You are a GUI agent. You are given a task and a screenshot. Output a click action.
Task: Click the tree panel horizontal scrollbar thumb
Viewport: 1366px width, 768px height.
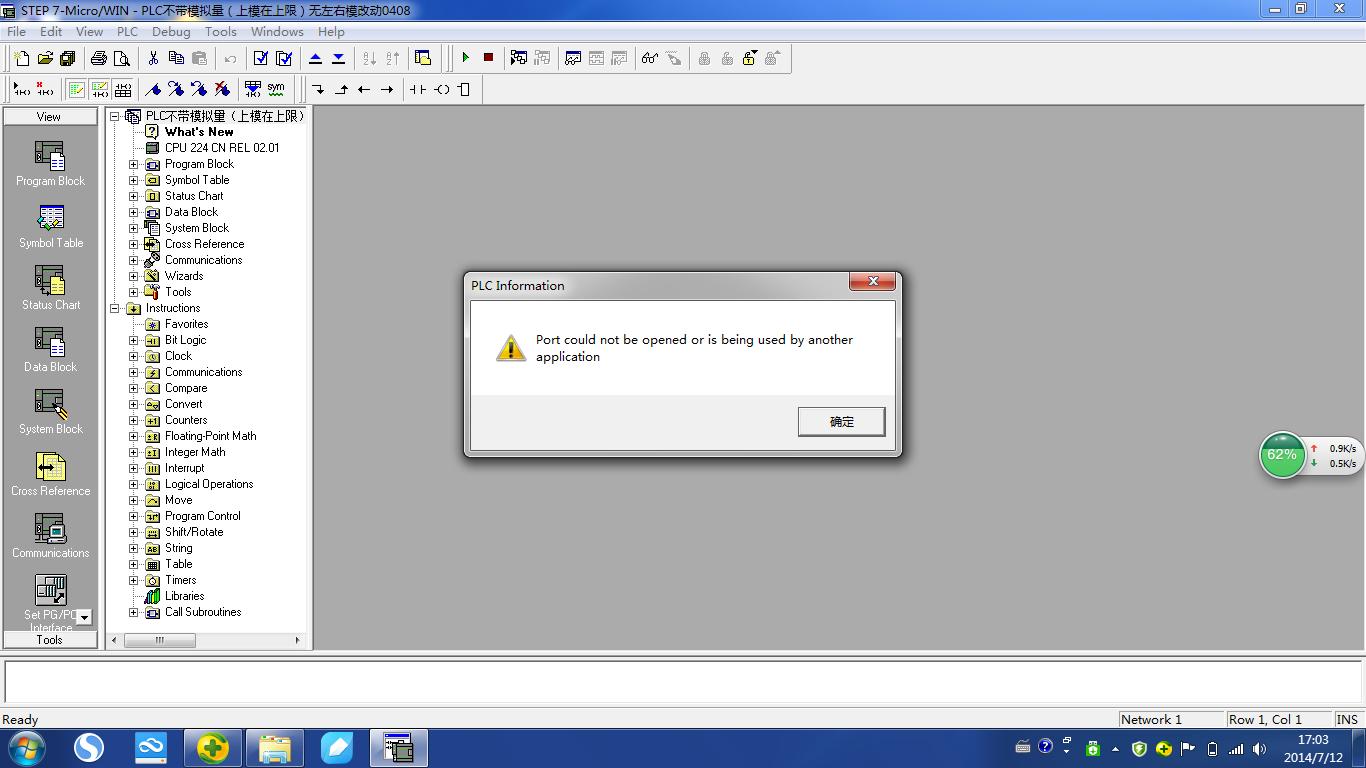pos(159,640)
